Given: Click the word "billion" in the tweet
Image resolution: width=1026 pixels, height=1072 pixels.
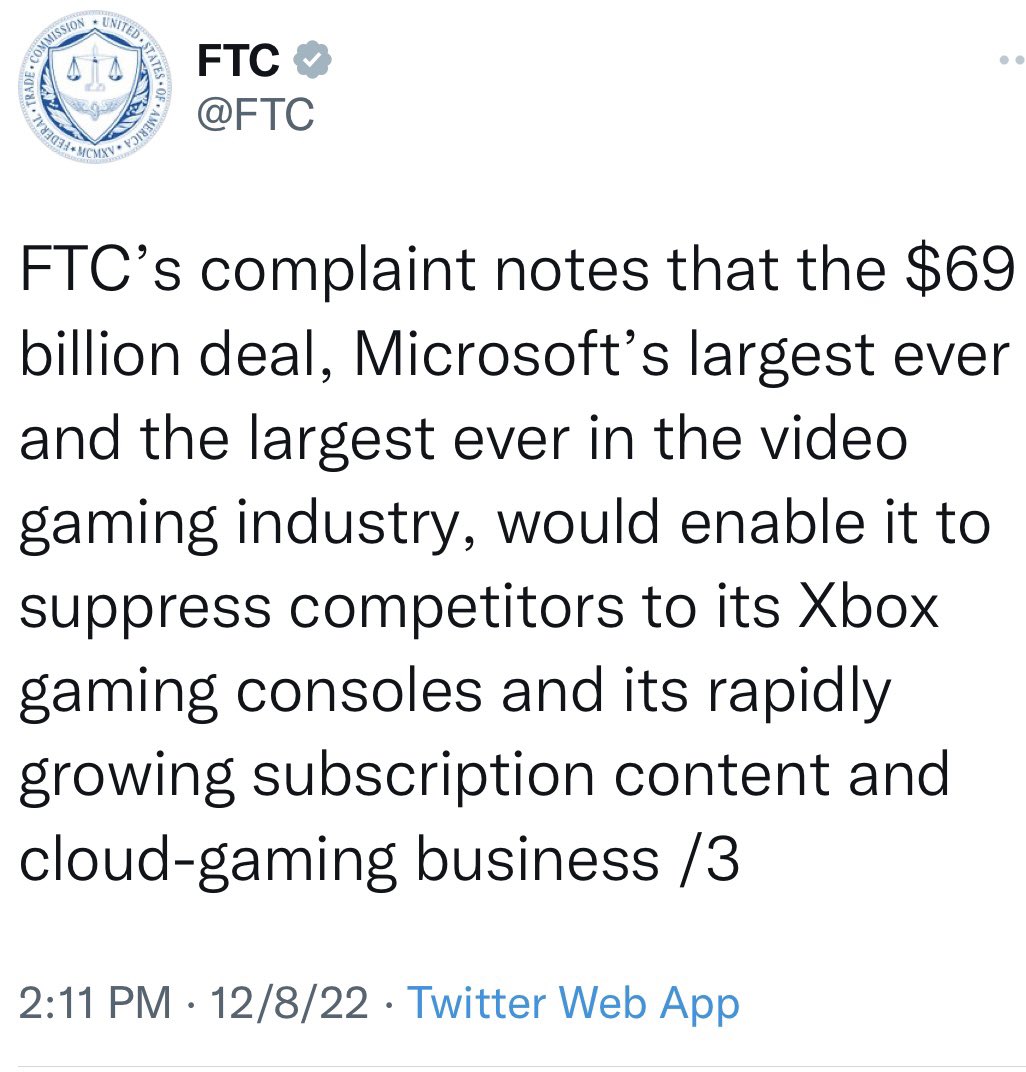Looking at the screenshot, I should (100, 354).
